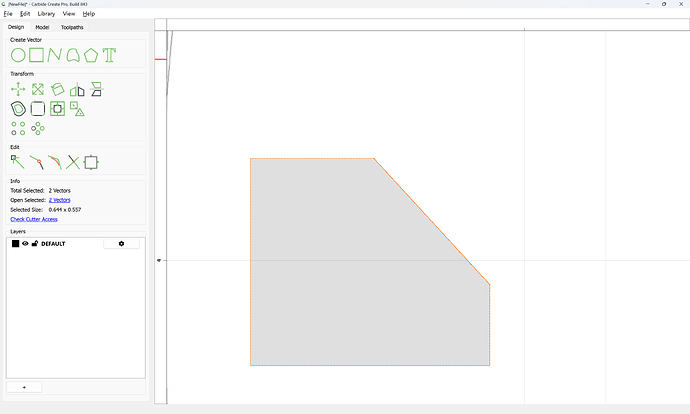The height and width of the screenshot is (414, 690).
Task: Open the Resize transform tool
Action: click(38, 89)
